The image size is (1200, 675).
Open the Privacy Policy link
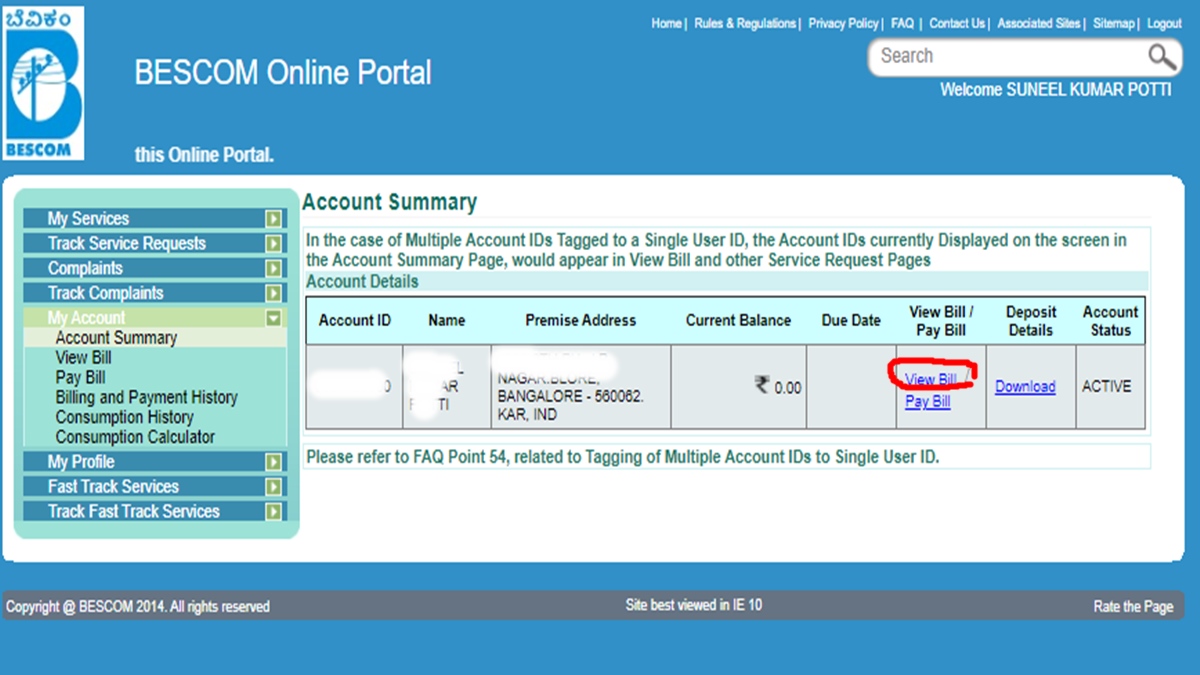(x=843, y=23)
